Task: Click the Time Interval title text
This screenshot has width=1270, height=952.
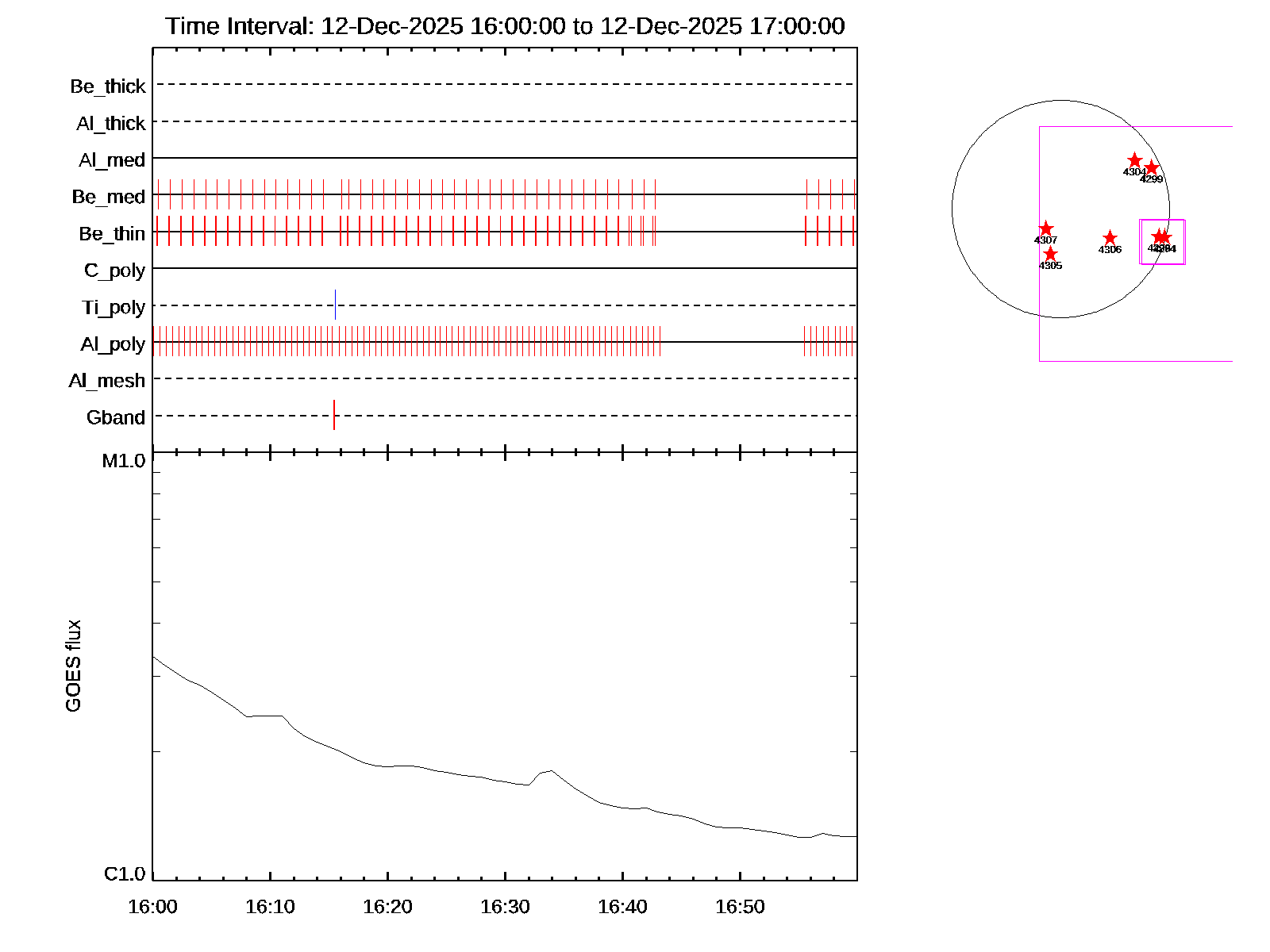Action: (505, 26)
